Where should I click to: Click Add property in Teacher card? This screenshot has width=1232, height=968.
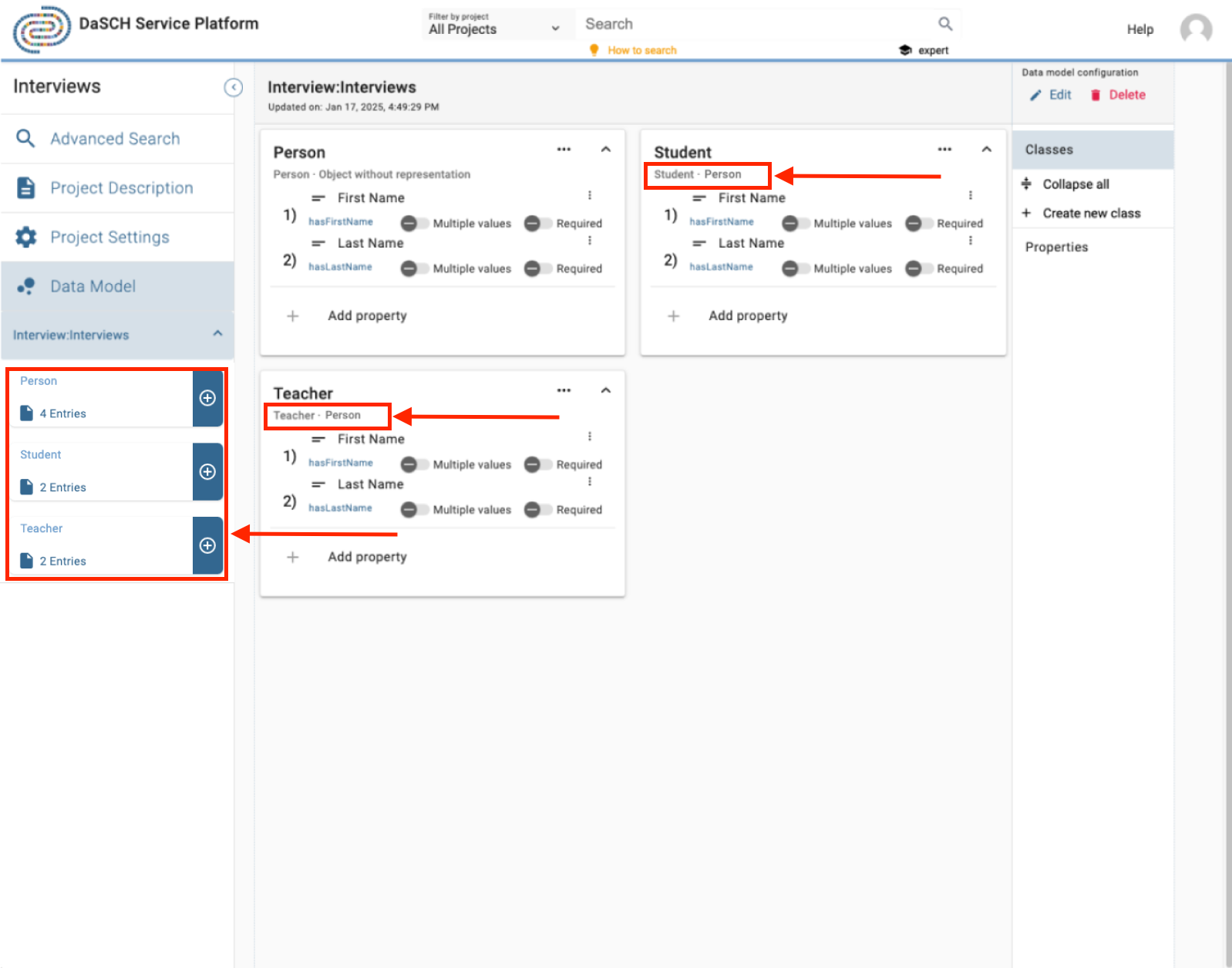tap(367, 557)
